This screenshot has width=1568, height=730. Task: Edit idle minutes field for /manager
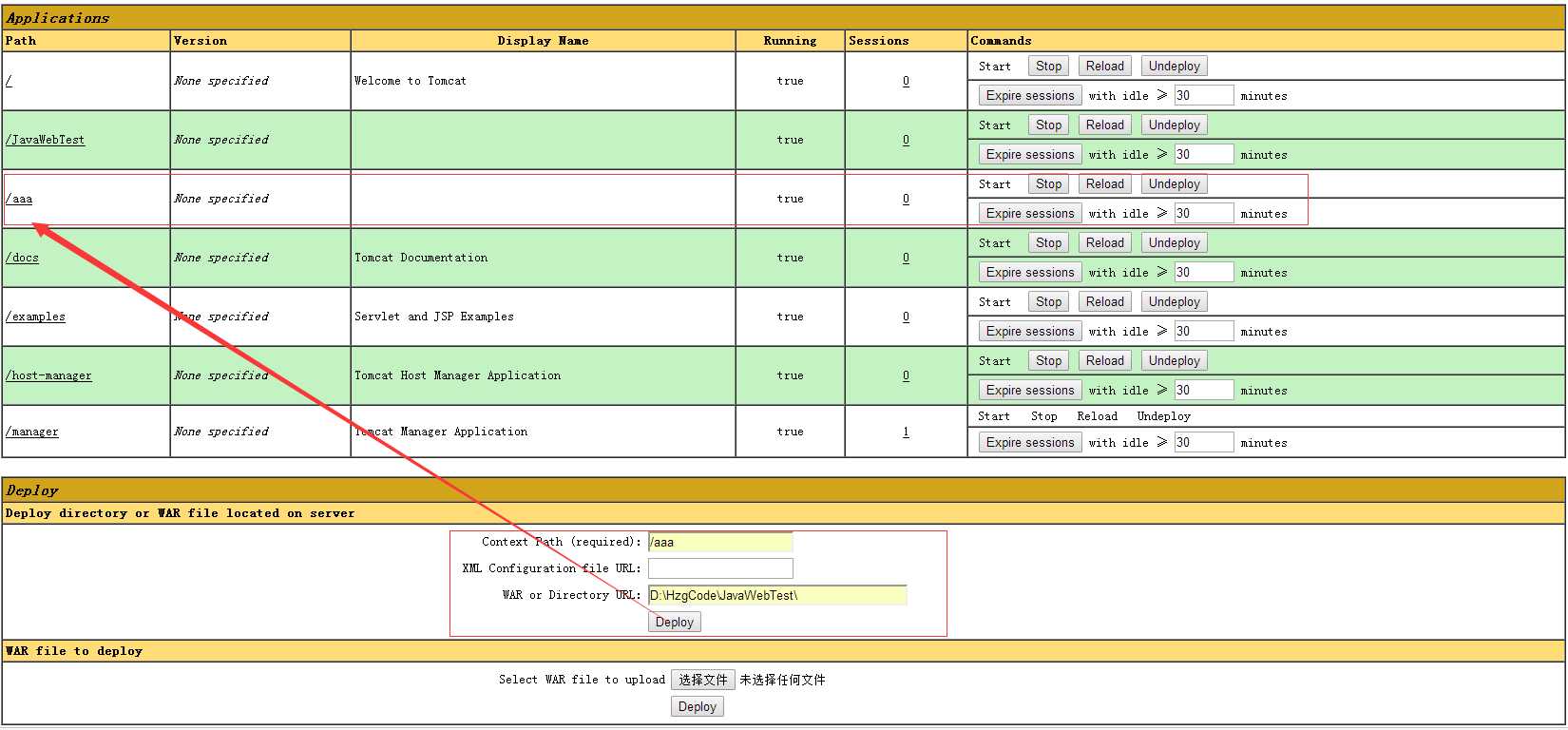coord(1204,442)
